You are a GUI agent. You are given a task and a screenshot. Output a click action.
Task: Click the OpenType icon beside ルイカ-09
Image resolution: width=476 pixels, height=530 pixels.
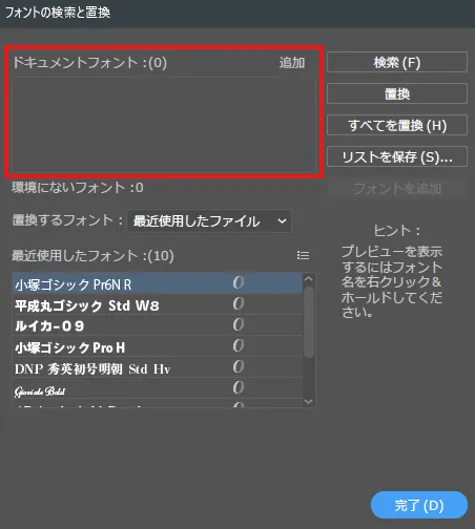[238, 325]
